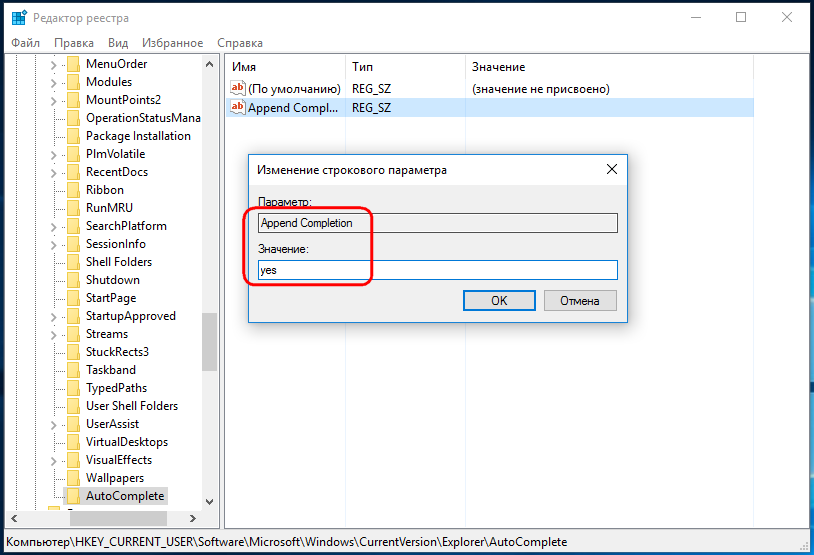Click the MountPoints2 folder icon
Image resolution: width=814 pixels, height=555 pixels.
[73, 100]
